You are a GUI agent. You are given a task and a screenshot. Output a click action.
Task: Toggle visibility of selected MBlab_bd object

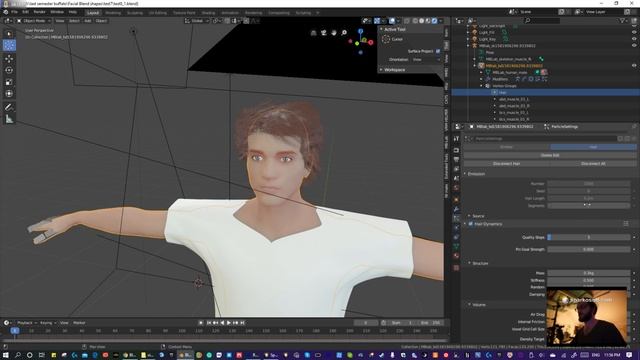tap(634, 66)
